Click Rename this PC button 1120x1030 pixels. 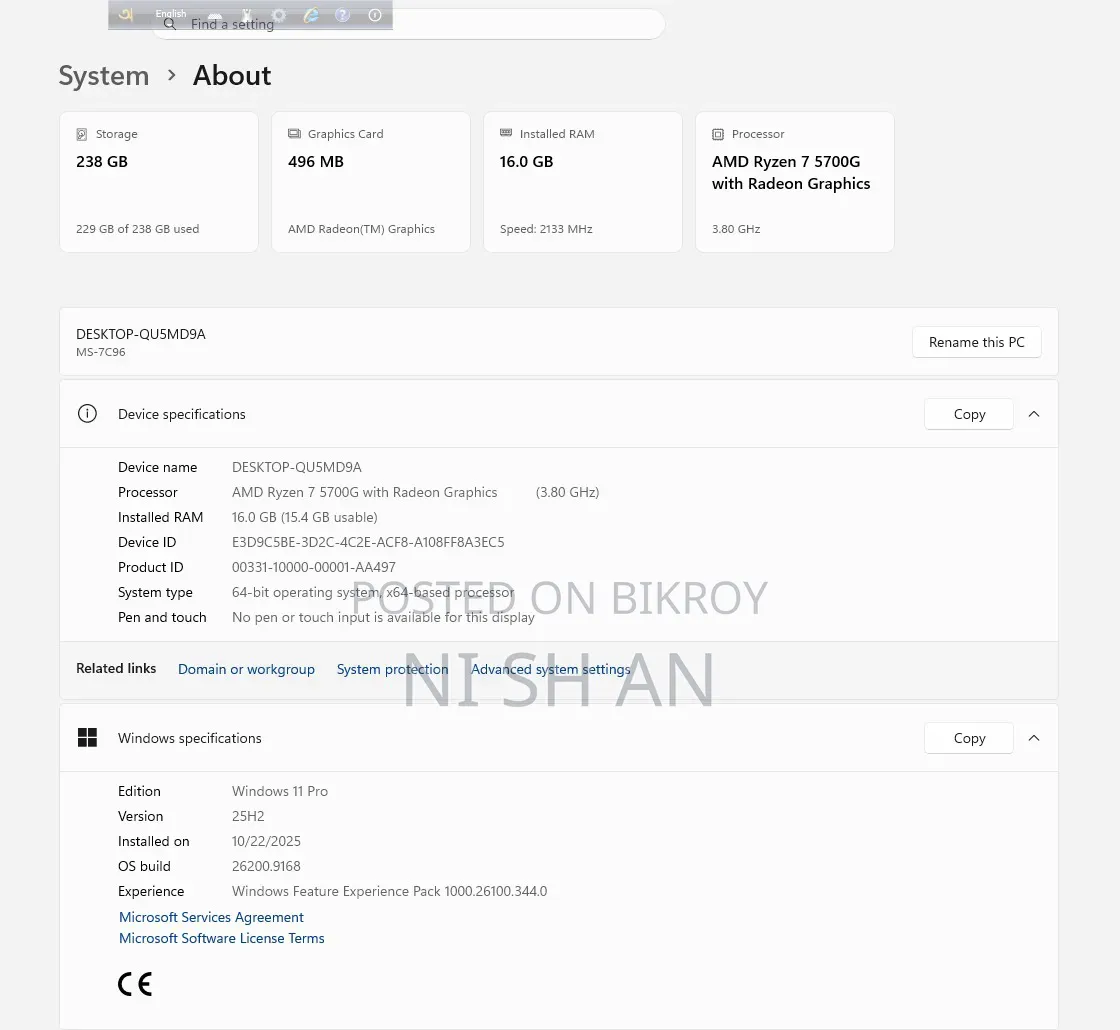click(x=976, y=342)
